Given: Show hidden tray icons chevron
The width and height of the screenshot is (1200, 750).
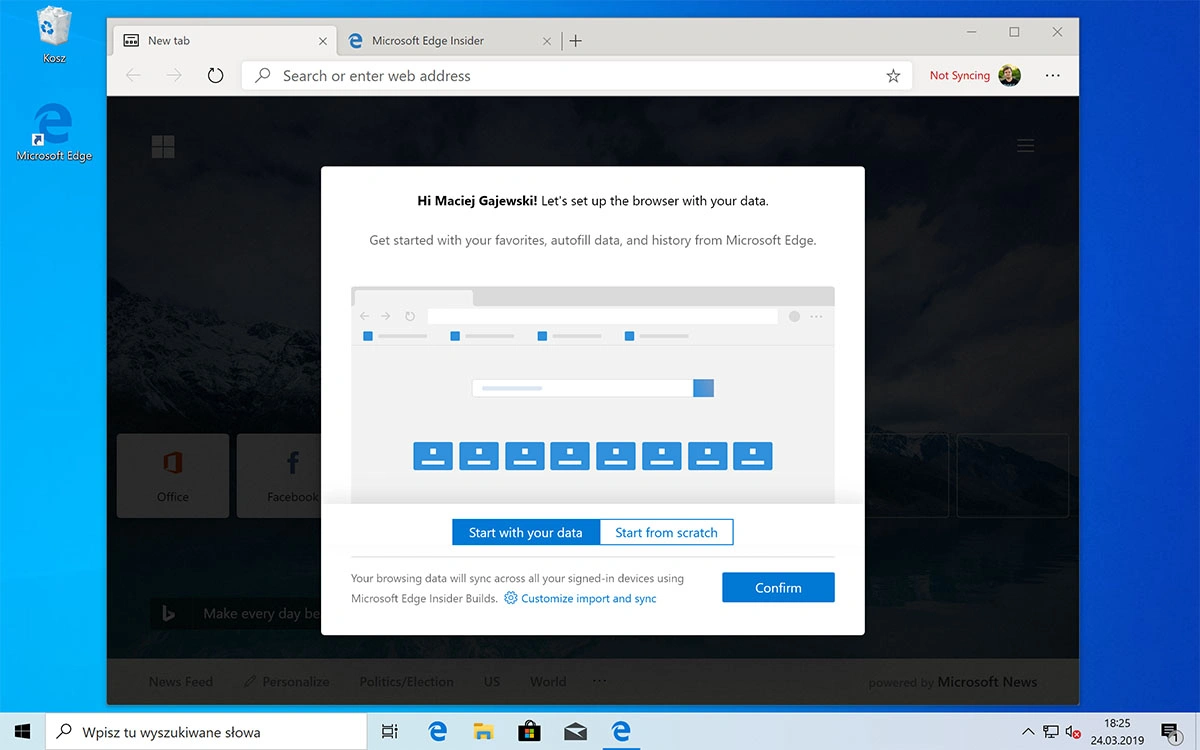Looking at the screenshot, I should [1028, 731].
